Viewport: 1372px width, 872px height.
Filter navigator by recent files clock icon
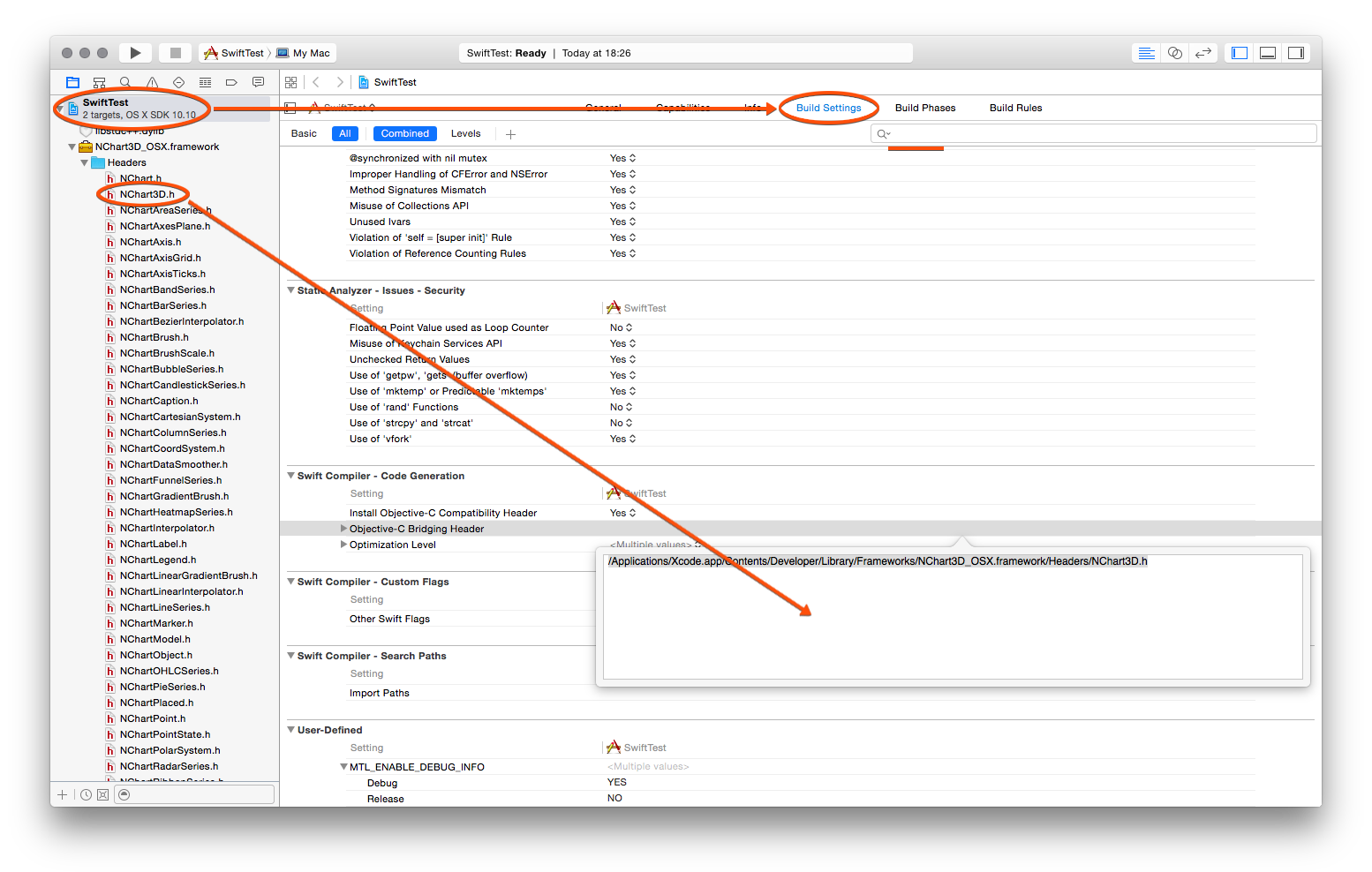(x=86, y=794)
